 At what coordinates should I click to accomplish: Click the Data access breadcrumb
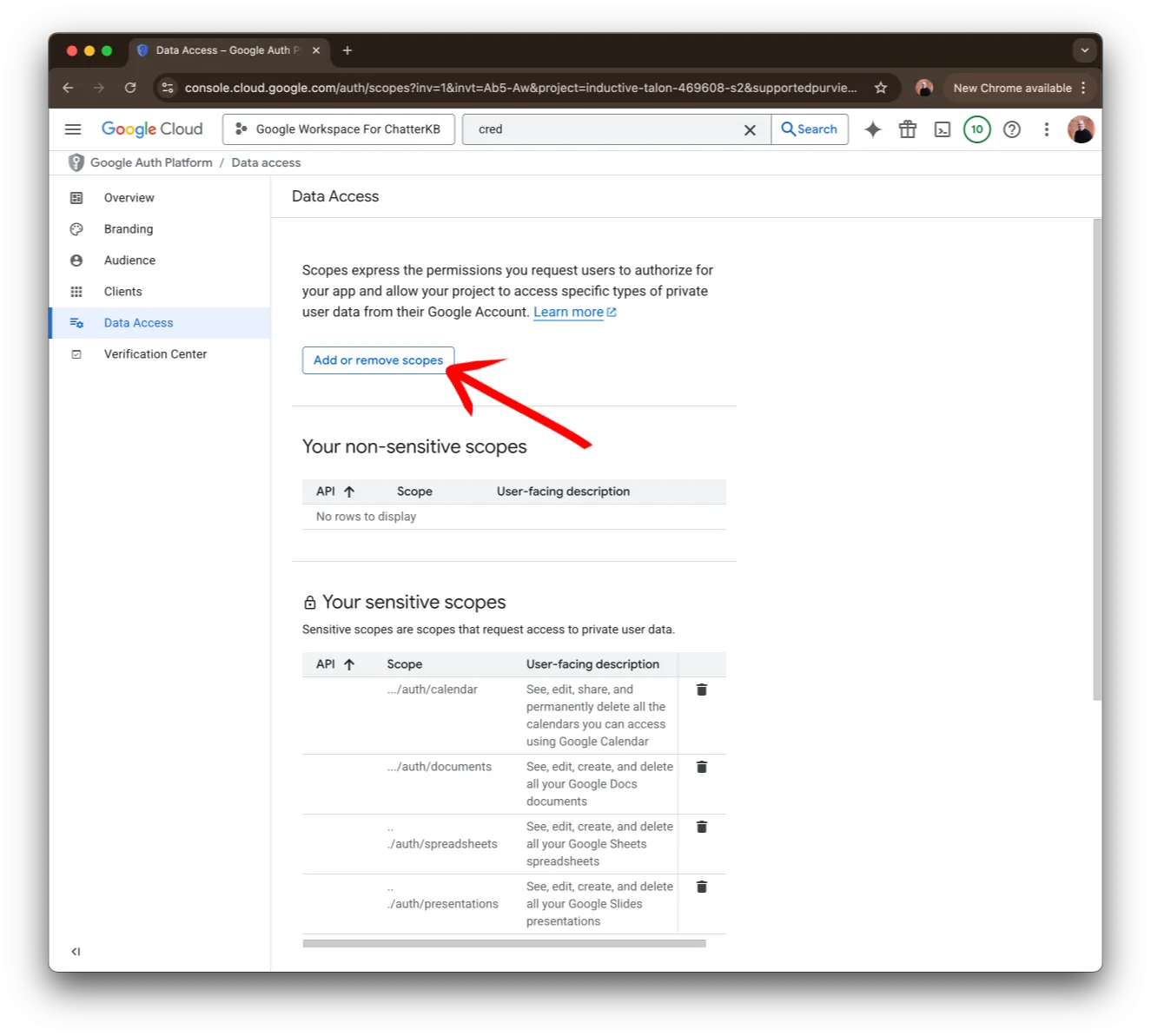tap(266, 162)
